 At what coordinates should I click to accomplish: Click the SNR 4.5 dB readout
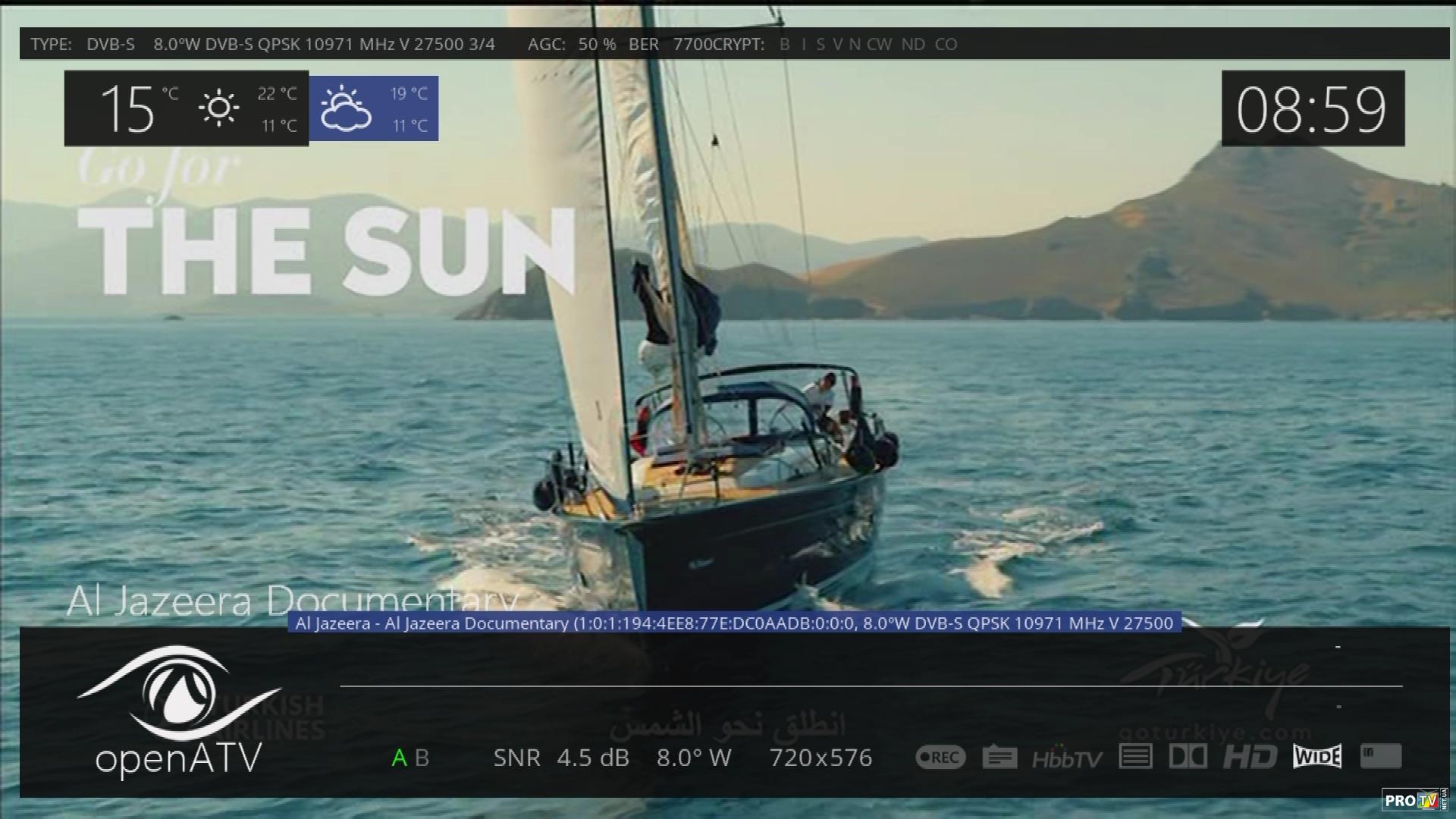pos(561,758)
